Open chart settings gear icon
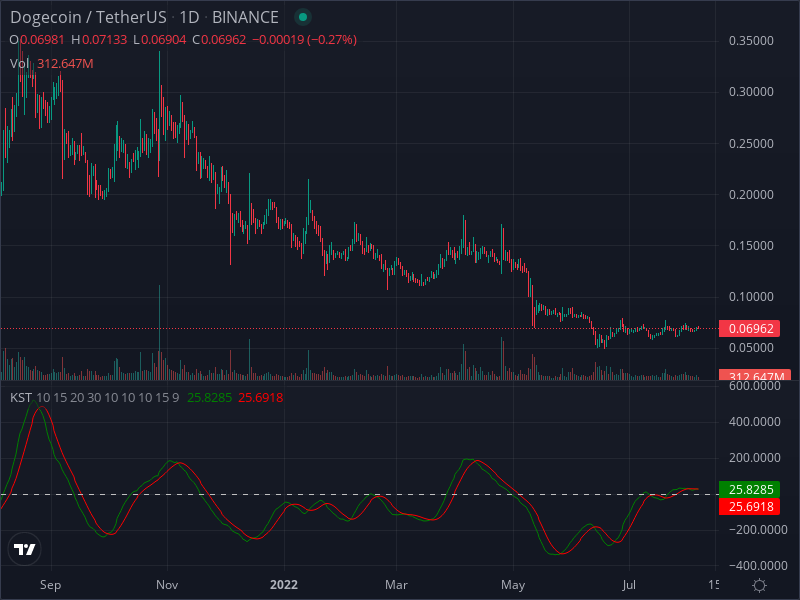The image size is (800, 600). (x=759, y=585)
